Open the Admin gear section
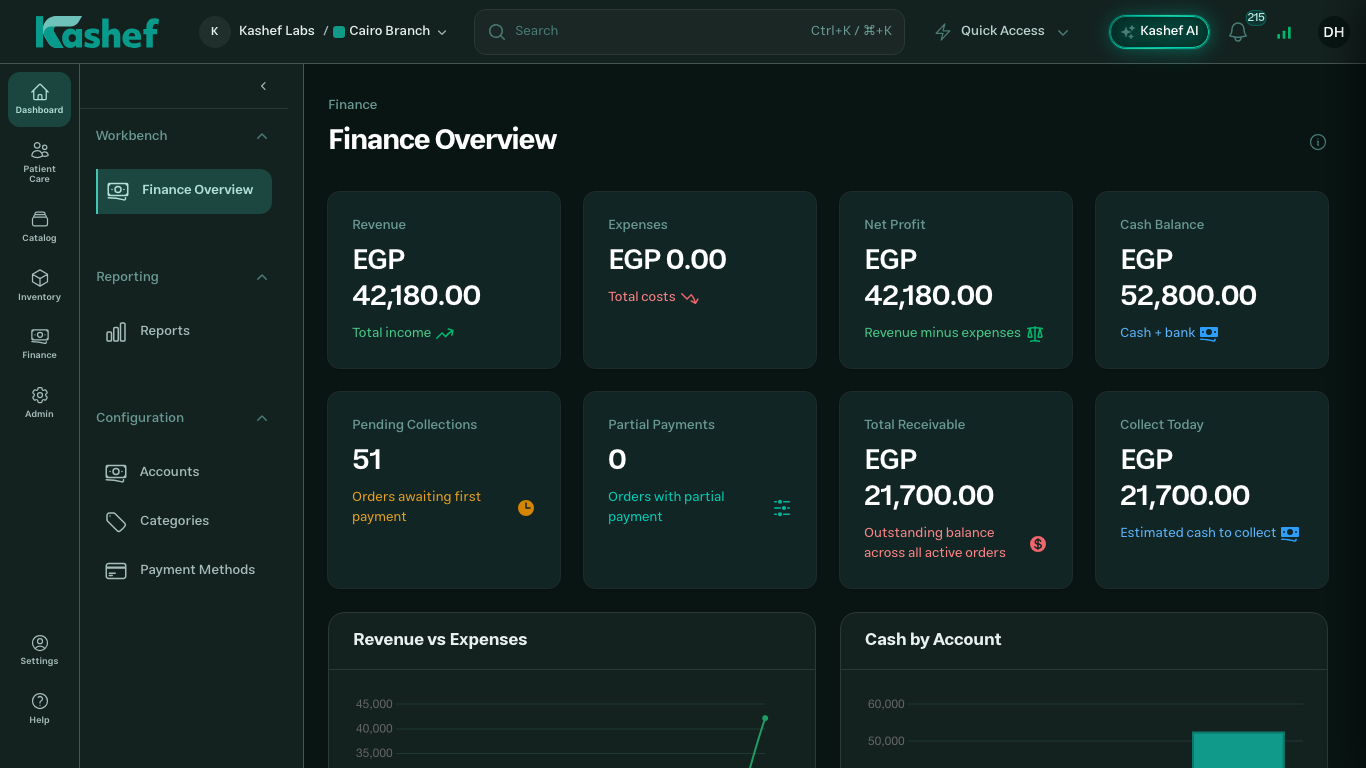 pos(39,402)
